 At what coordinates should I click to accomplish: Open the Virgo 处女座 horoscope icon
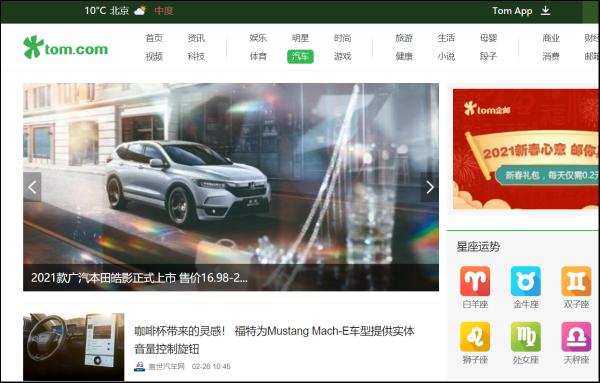click(526, 337)
